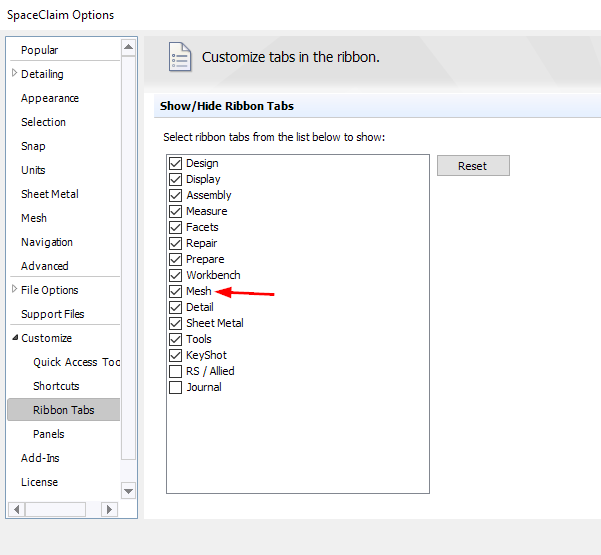Uncheck the Design ribbon tab checkbox
Image resolution: width=601 pixels, height=555 pixels.
pos(176,163)
